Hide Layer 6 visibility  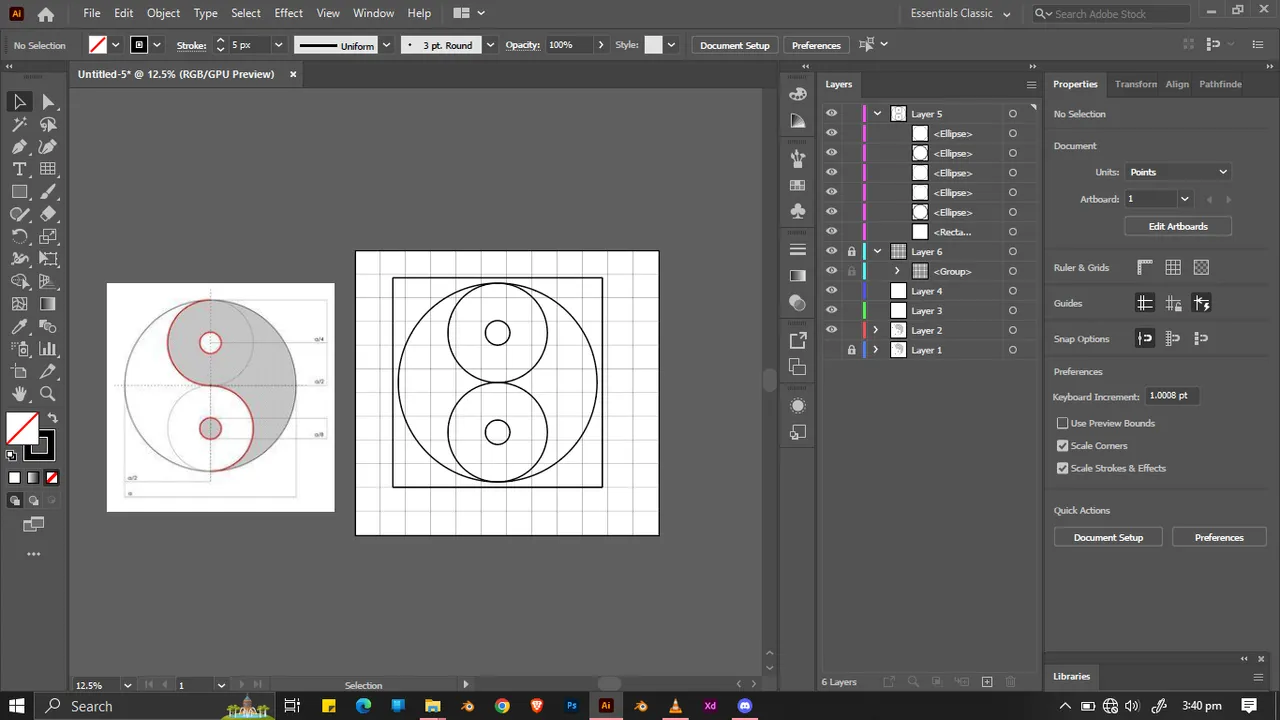click(831, 252)
